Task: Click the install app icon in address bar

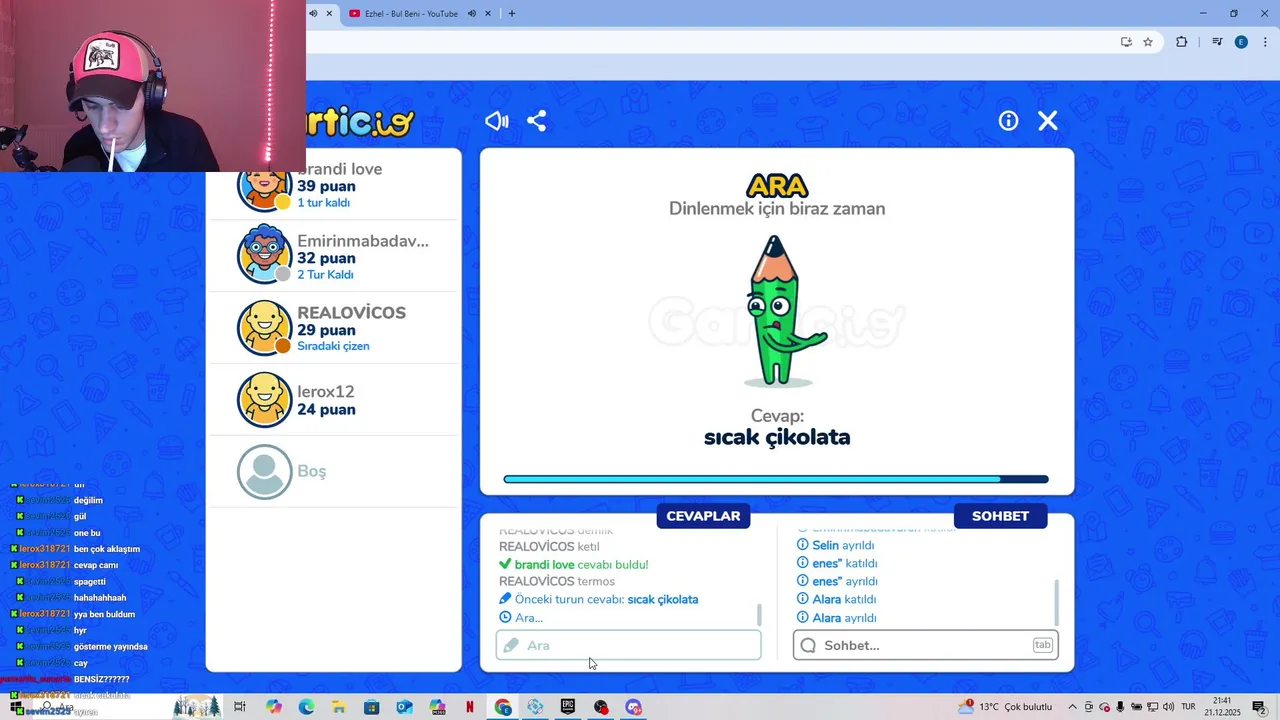Action: (x=1126, y=42)
